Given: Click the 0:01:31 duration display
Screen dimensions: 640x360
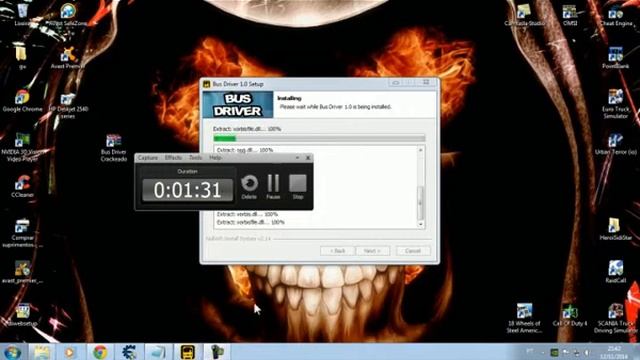Looking at the screenshot, I should 188,190.
